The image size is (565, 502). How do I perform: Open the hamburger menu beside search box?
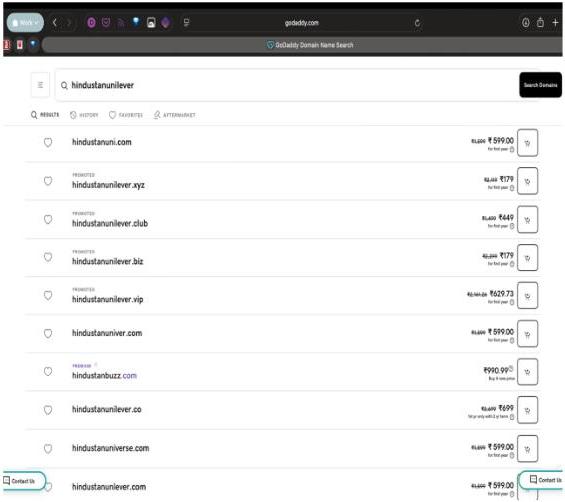click(x=40, y=85)
